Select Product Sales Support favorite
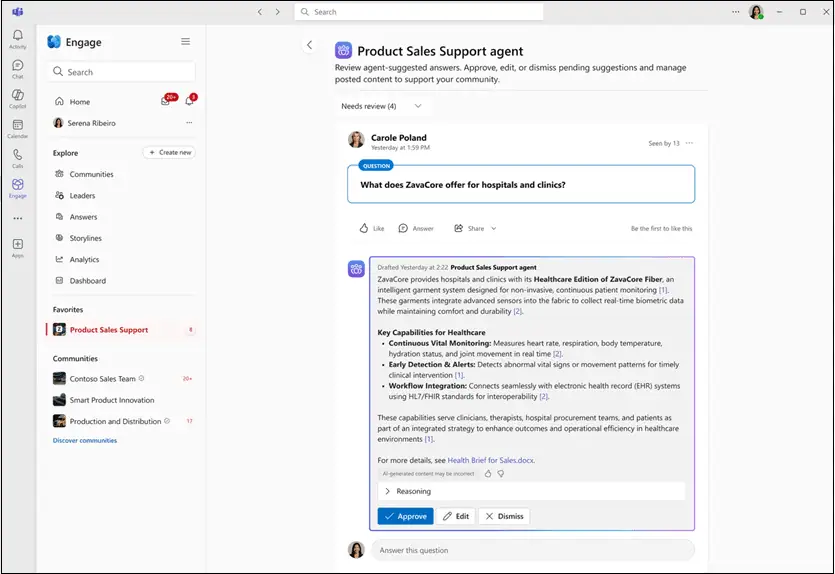Image resolution: width=835 pixels, height=574 pixels. [121, 330]
